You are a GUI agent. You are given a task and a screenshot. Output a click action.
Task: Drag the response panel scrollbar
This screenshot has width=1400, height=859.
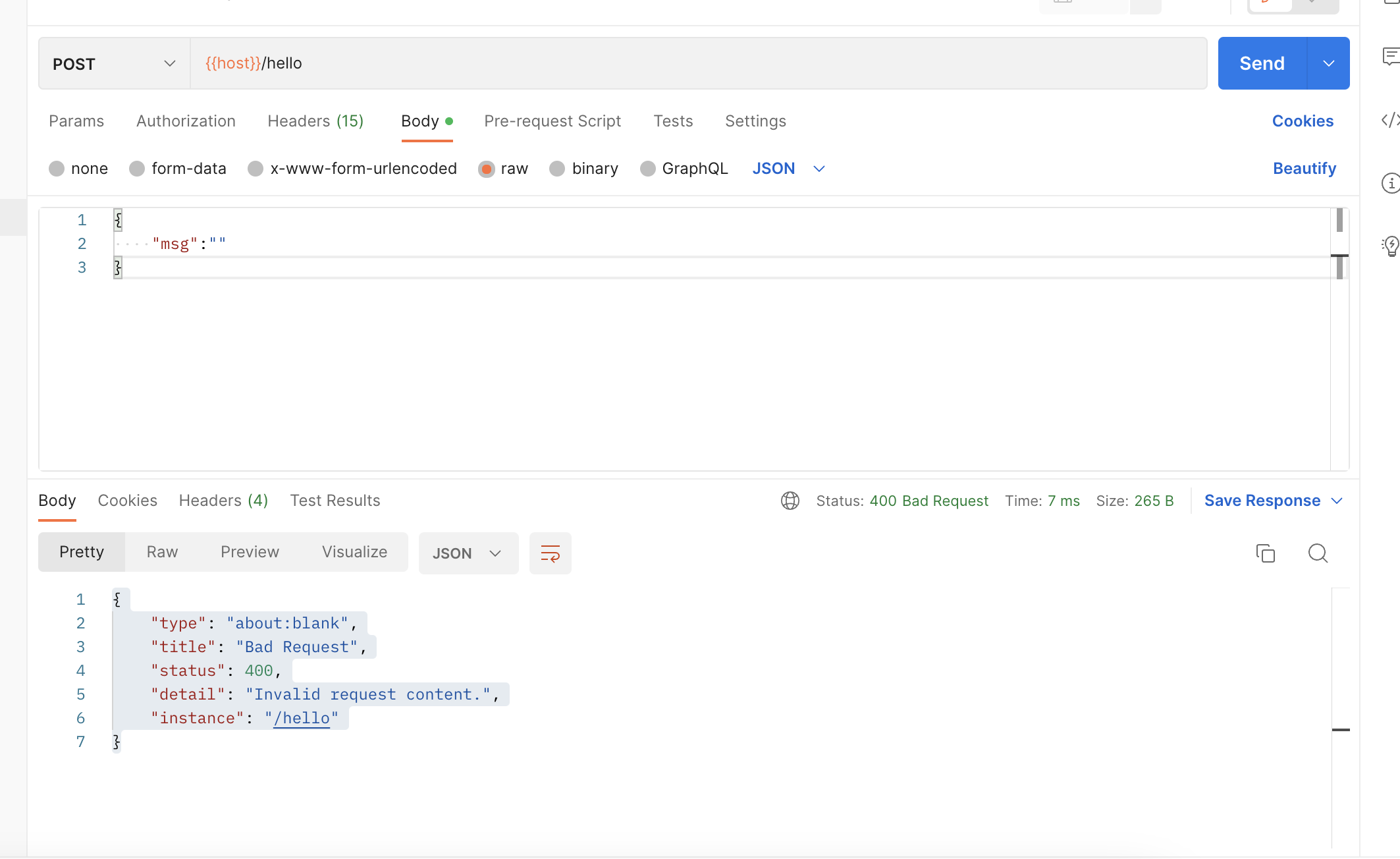[1337, 729]
